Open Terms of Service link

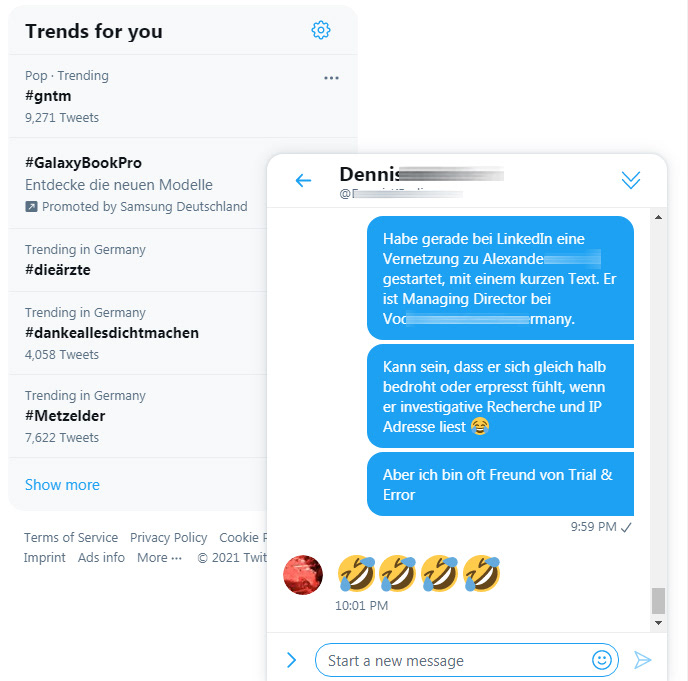pyautogui.click(x=71, y=538)
